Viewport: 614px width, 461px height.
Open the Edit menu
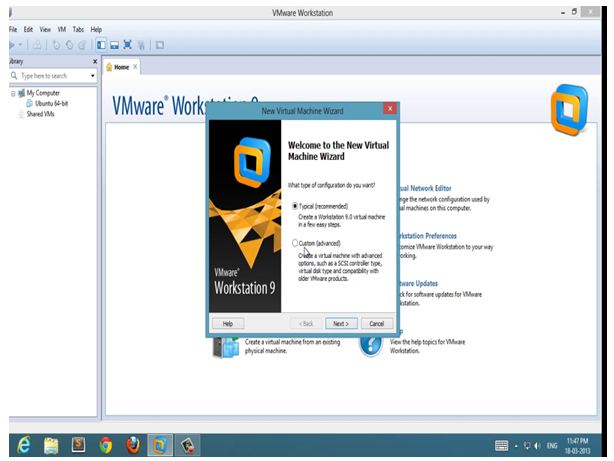point(28,29)
